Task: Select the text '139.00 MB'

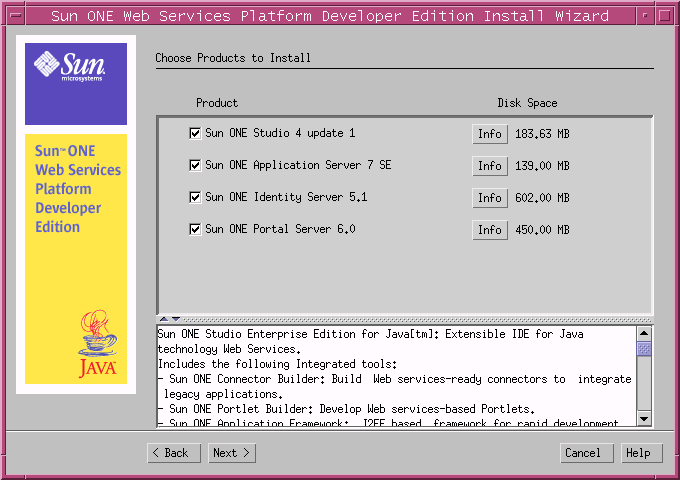Action: (542, 166)
